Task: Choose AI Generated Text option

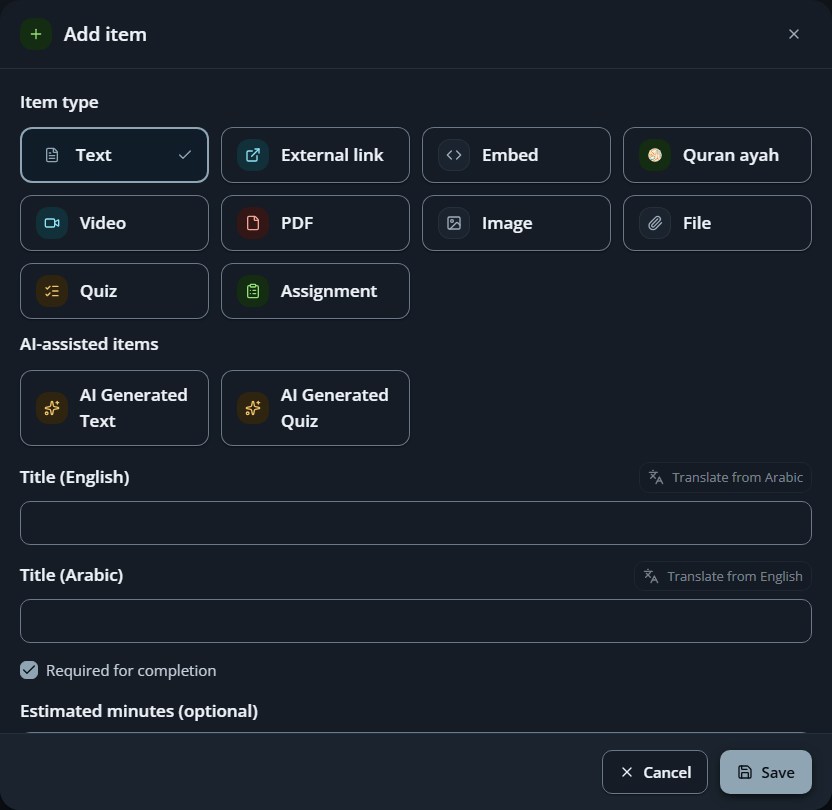Action: pos(114,408)
